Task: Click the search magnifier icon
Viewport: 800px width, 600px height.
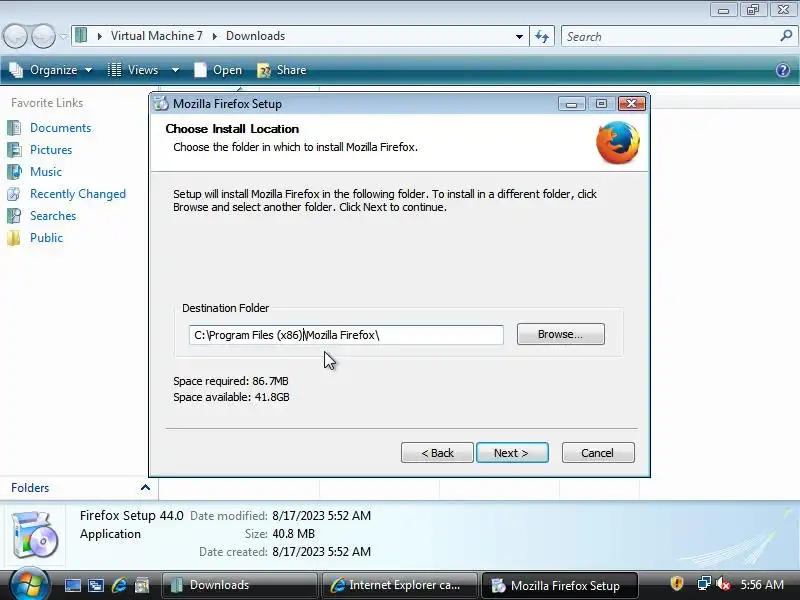Action: point(786,36)
